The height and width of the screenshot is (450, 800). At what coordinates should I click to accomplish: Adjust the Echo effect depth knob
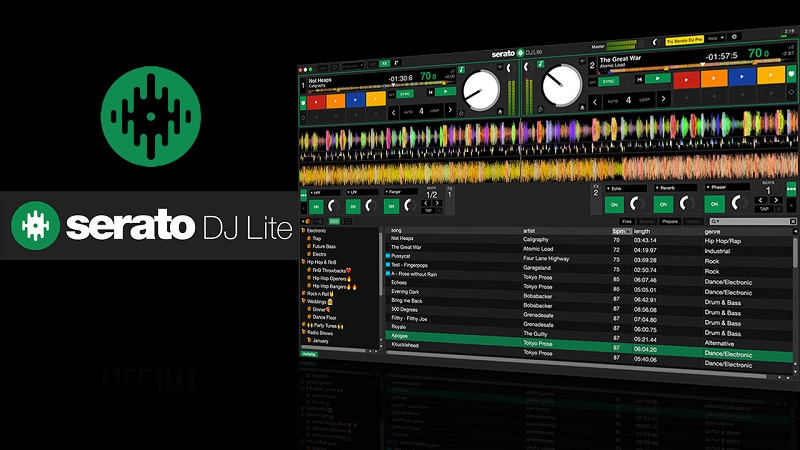(x=636, y=204)
